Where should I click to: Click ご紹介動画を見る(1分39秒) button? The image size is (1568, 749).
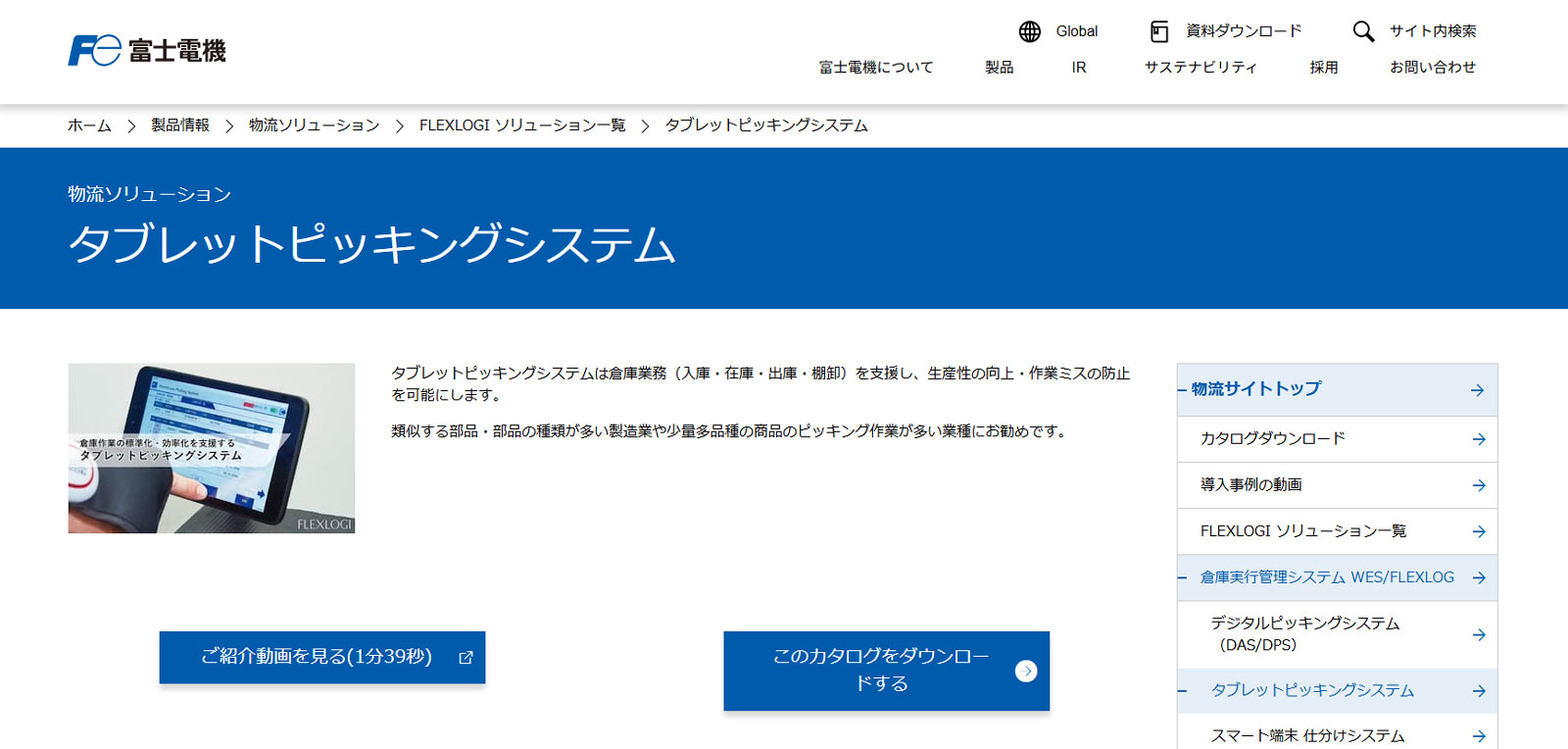(322, 657)
